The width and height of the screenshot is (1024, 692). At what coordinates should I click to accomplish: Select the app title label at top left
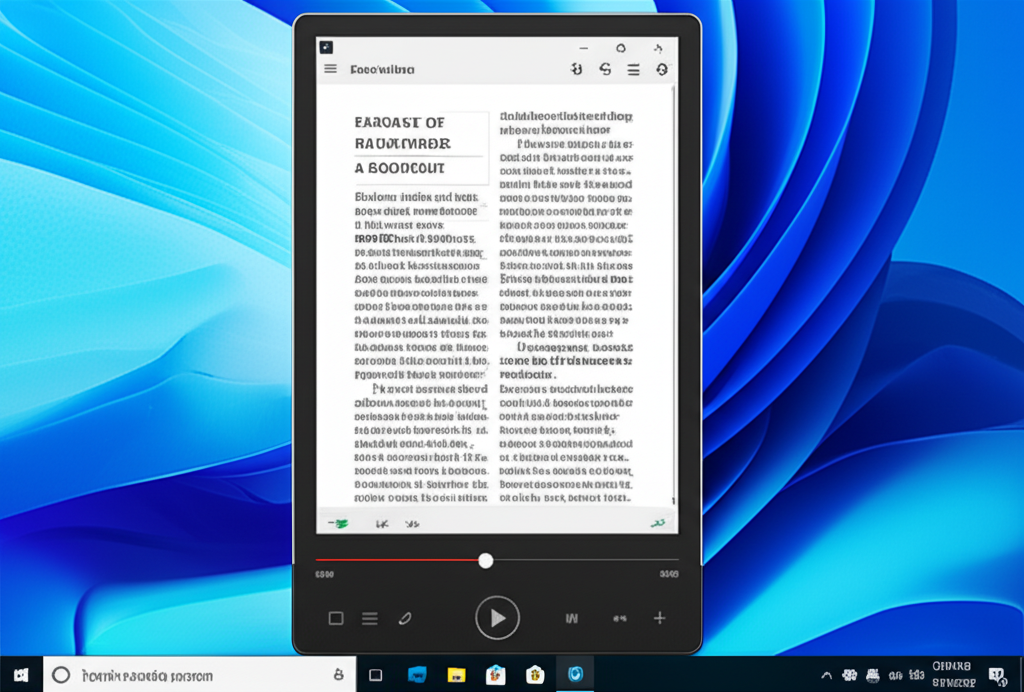(x=384, y=68)
